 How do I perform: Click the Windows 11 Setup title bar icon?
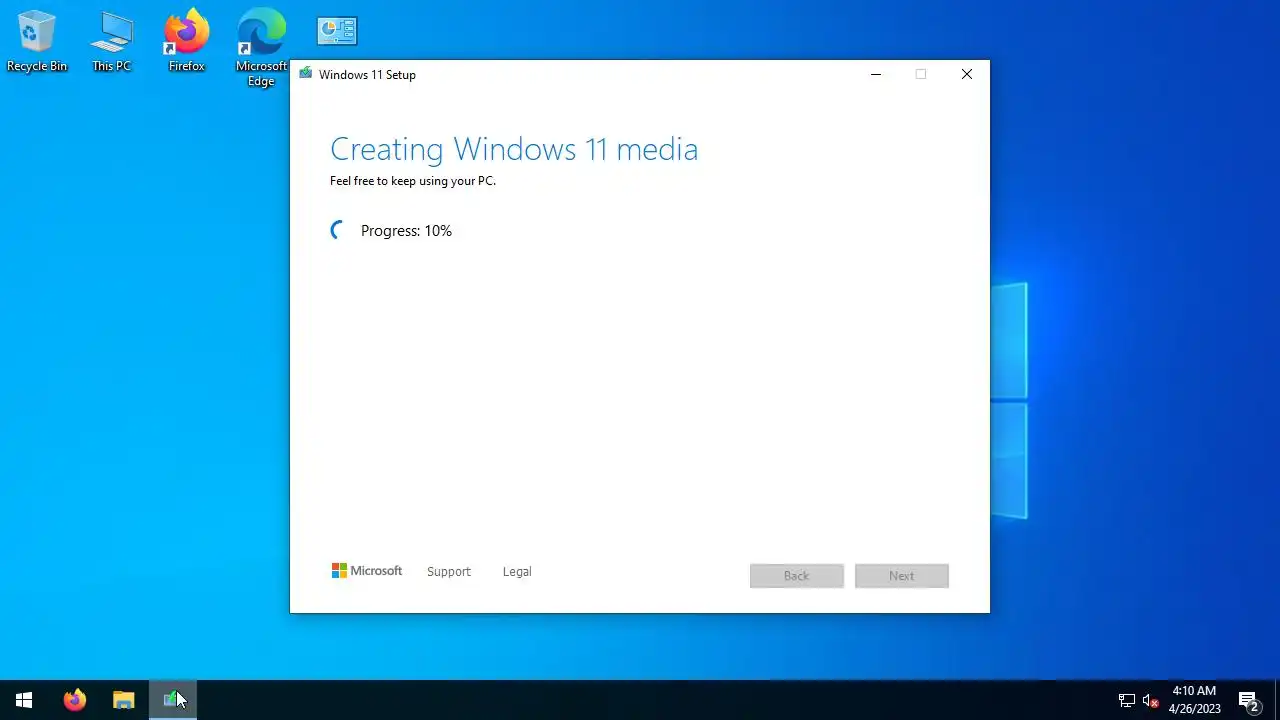coord(305,74)
